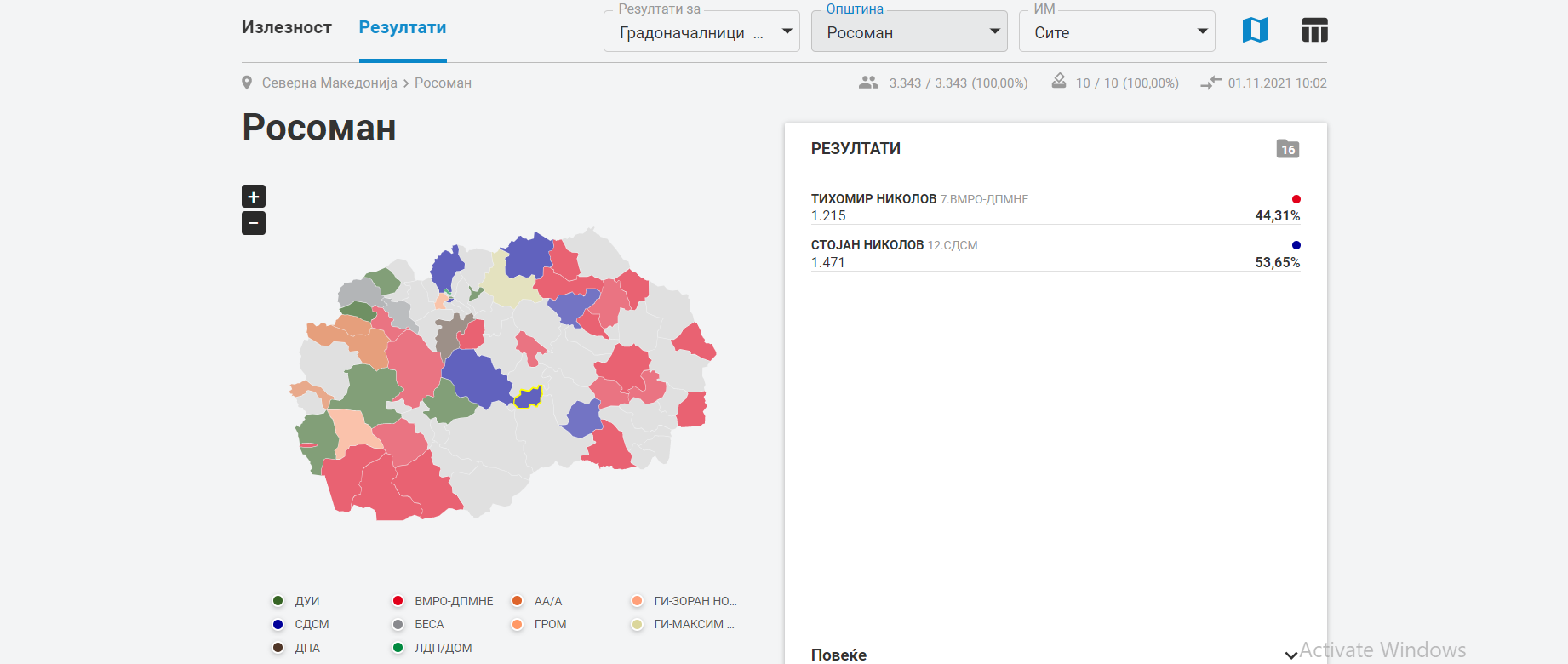Open the Резултати за dropdown
The height and width of the screenshot is (664, 1568).
point(701,31)
